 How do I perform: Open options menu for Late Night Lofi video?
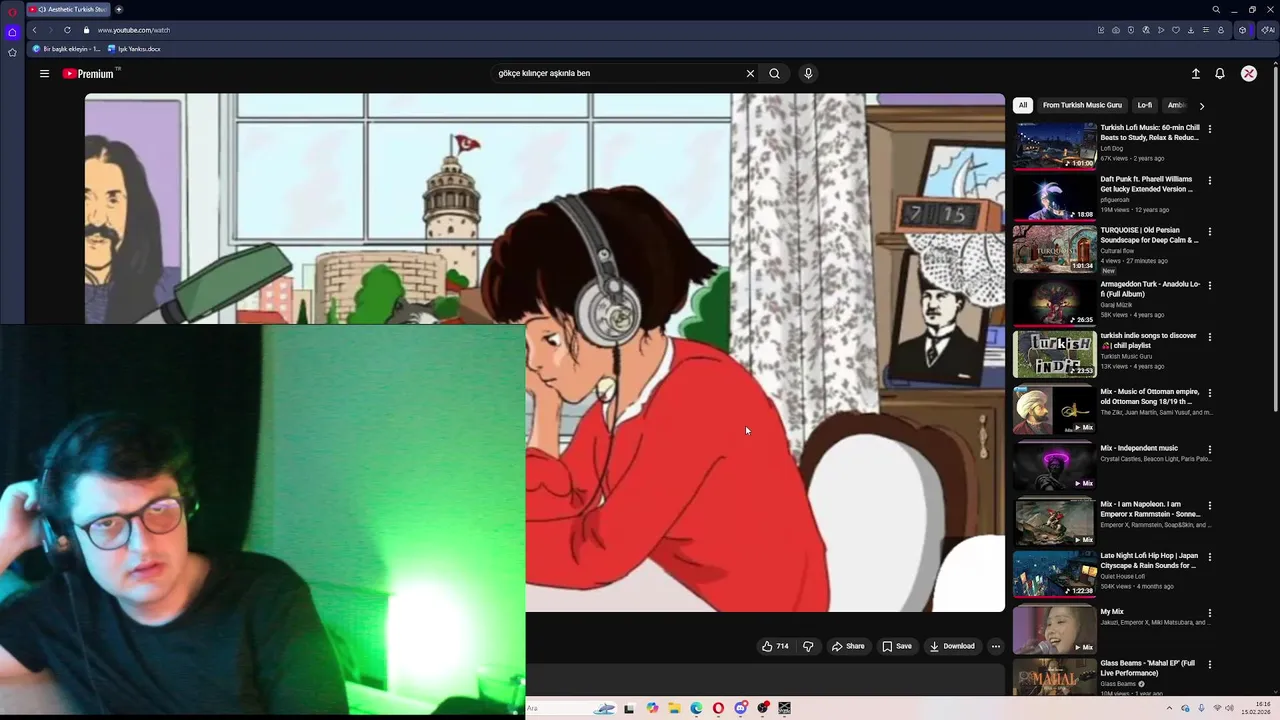click(x=1210, y=557)
